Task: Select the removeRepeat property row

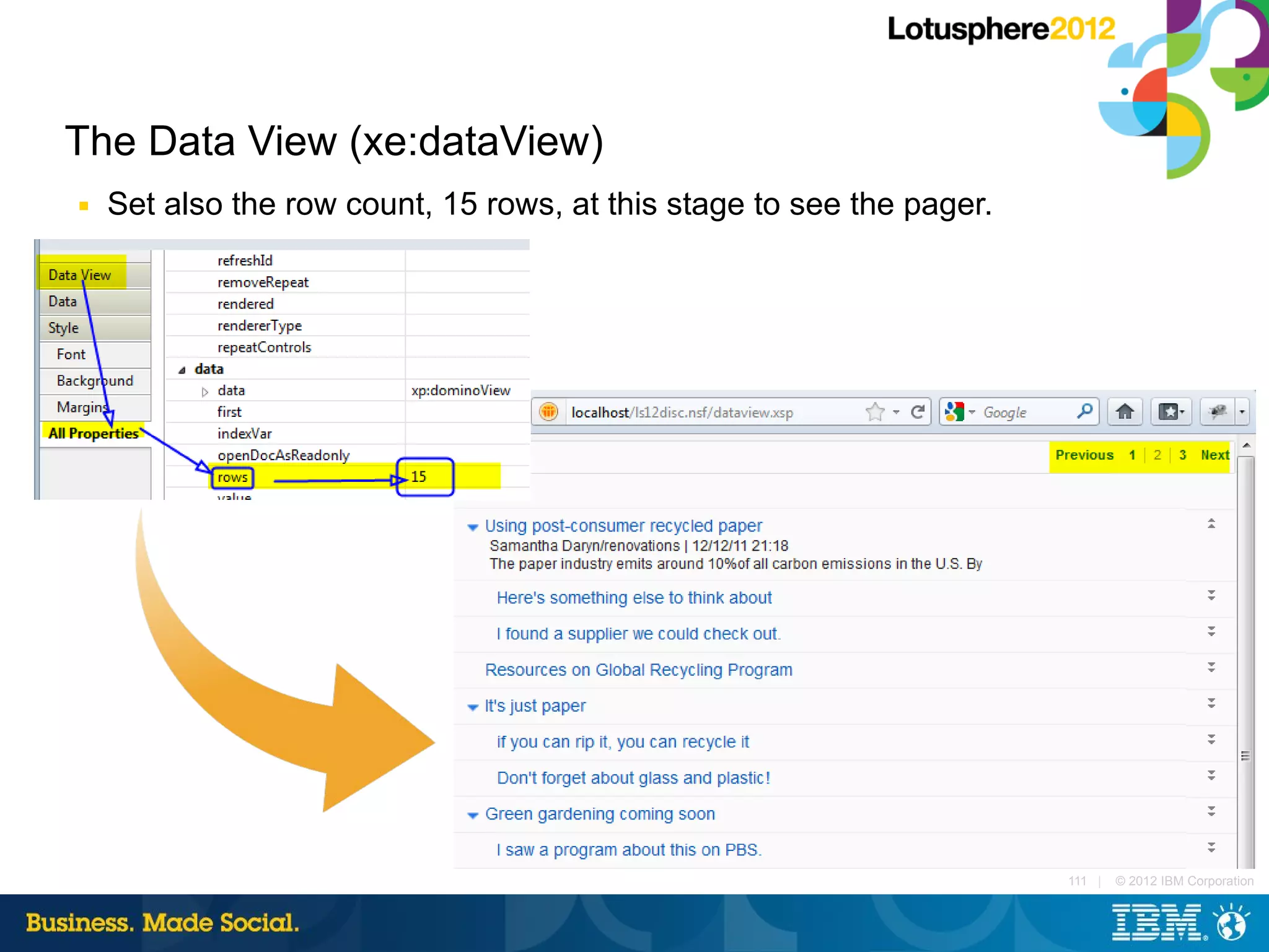Action: coord(263,282)
